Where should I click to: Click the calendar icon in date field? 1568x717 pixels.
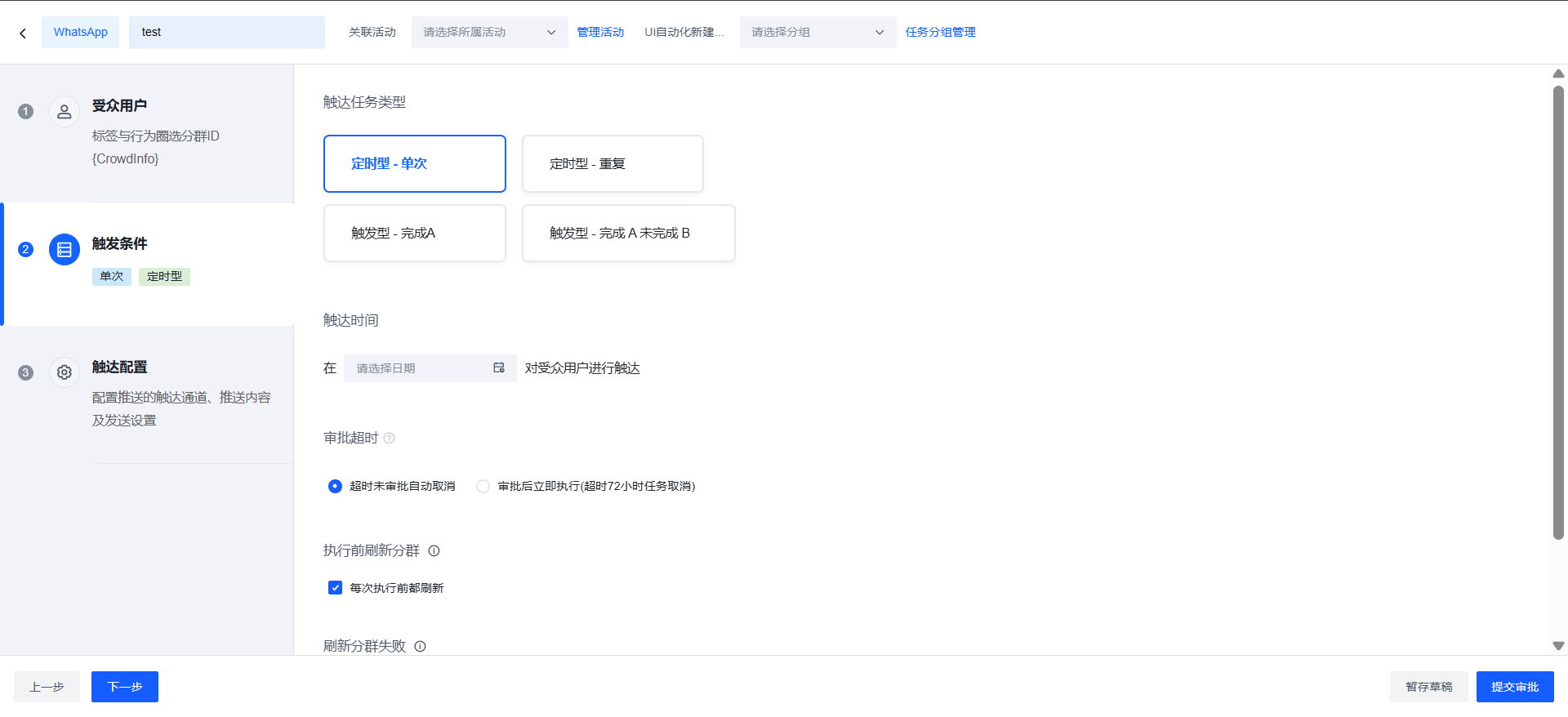499,368
